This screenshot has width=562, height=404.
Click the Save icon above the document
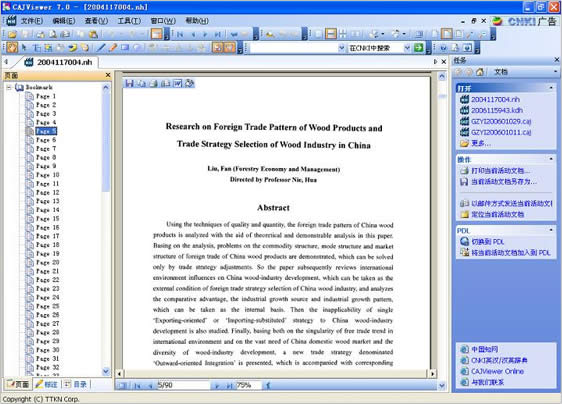tap(129, 84)
